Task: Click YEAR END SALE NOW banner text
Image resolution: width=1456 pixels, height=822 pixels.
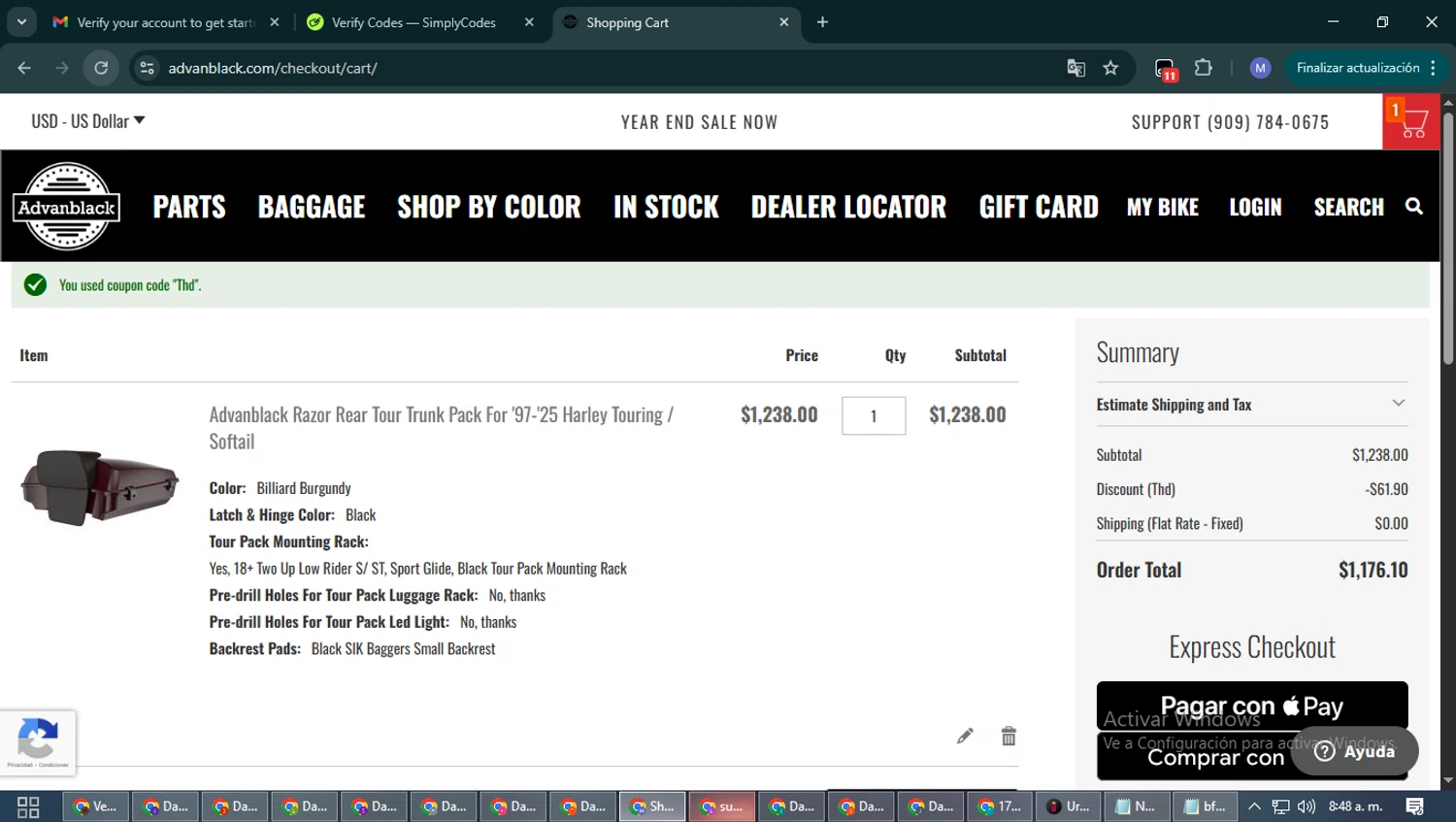Action: 699,122
